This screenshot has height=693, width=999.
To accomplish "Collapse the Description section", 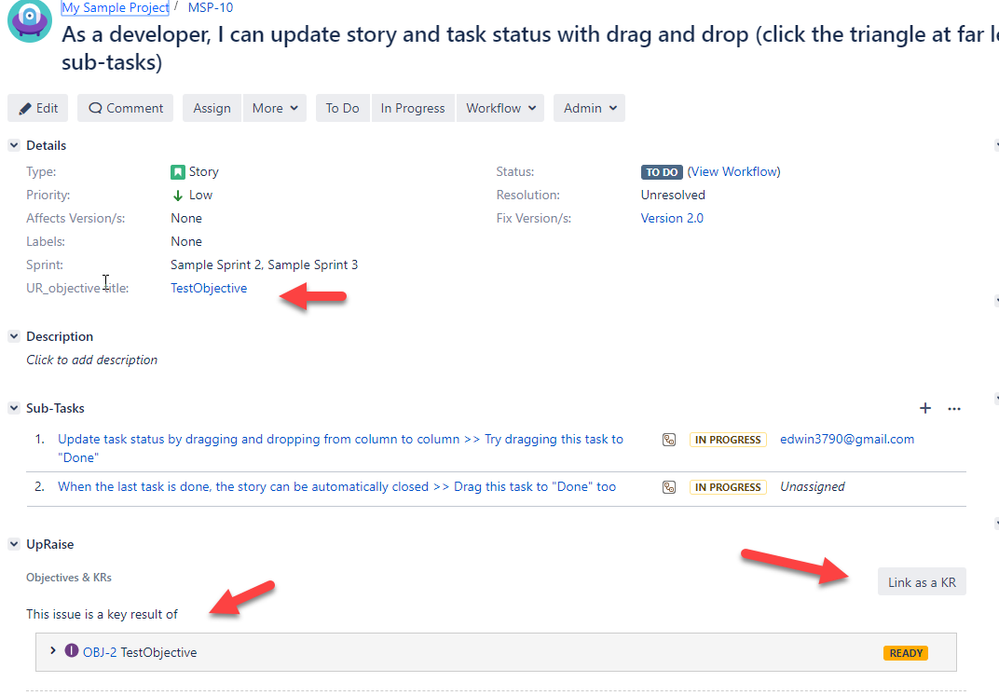I will (13, 336).
